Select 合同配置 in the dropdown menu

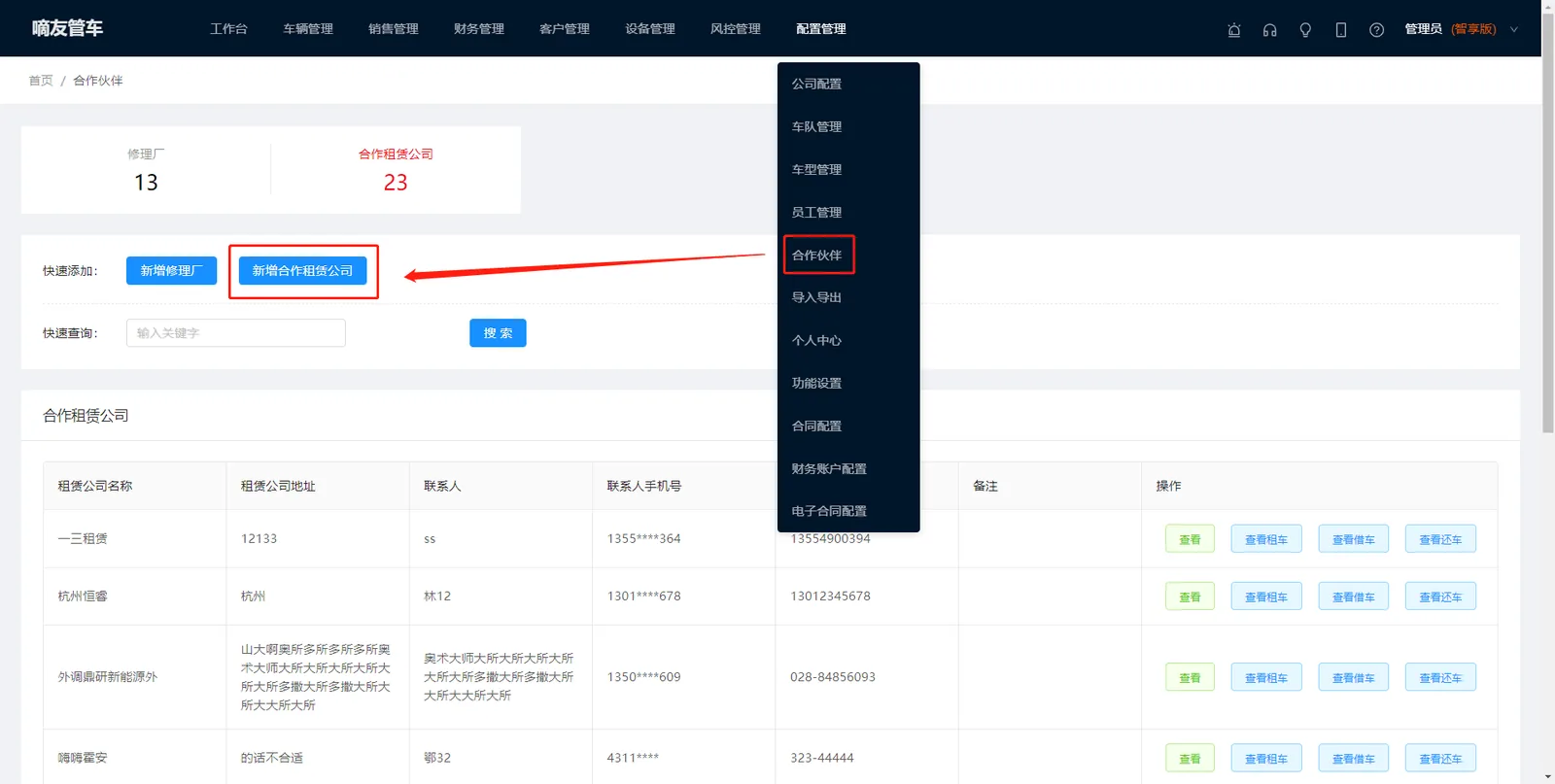pos(848,426)
